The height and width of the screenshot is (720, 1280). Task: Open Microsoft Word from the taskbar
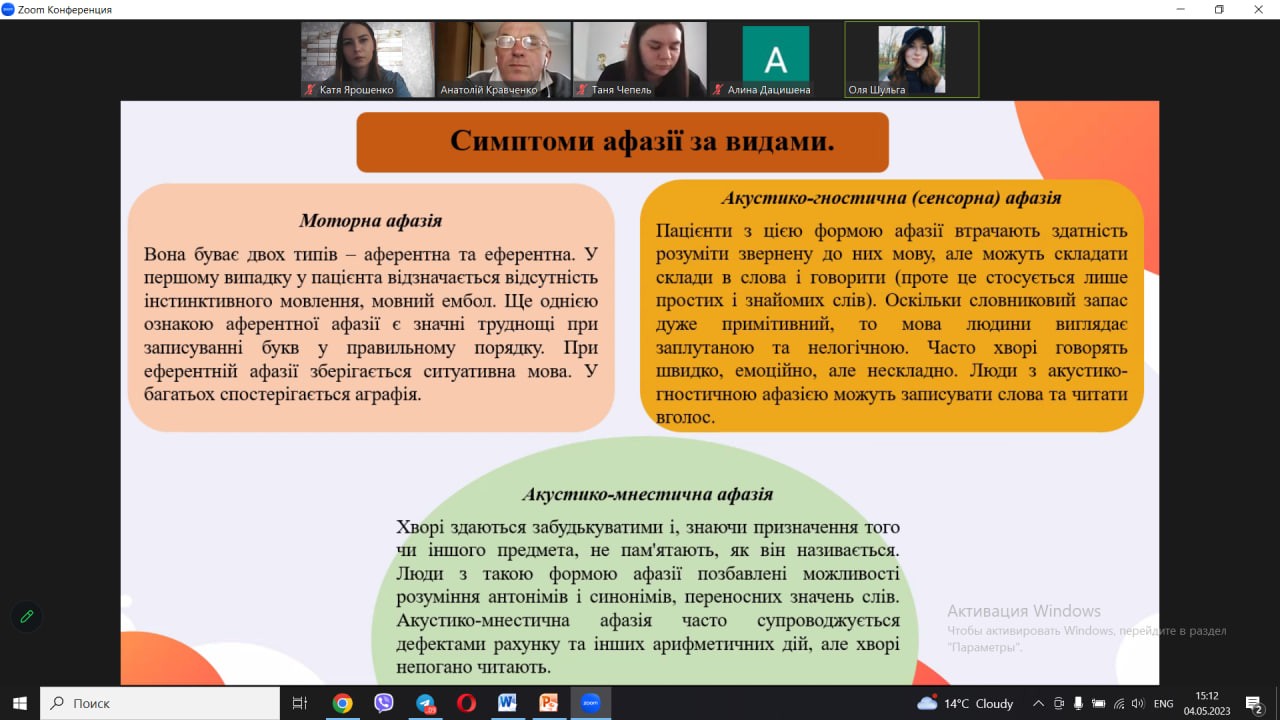click(507, 703)
